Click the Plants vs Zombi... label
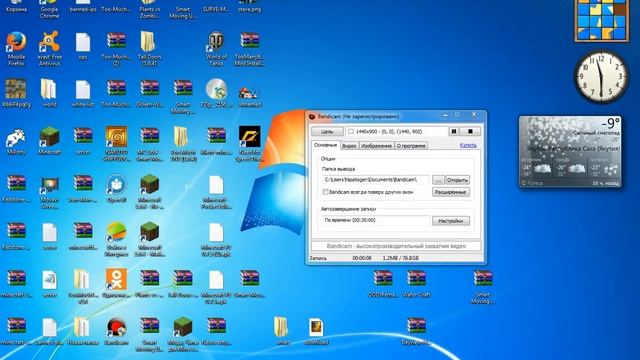 (x=149, y=13)
